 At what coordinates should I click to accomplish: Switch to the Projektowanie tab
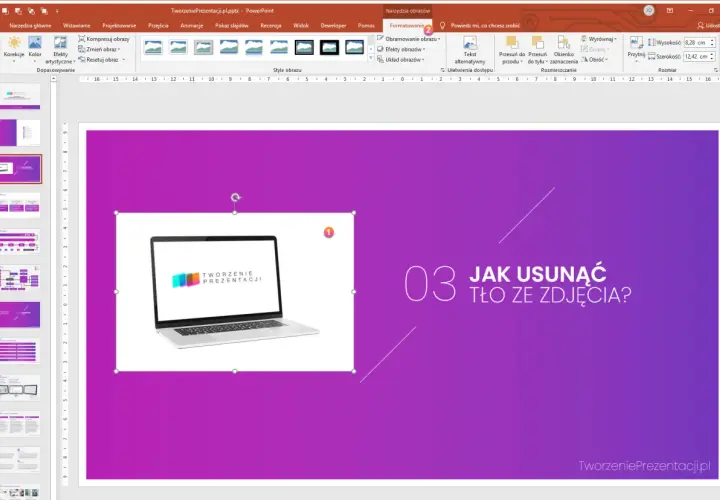click(x=119, y=26)
